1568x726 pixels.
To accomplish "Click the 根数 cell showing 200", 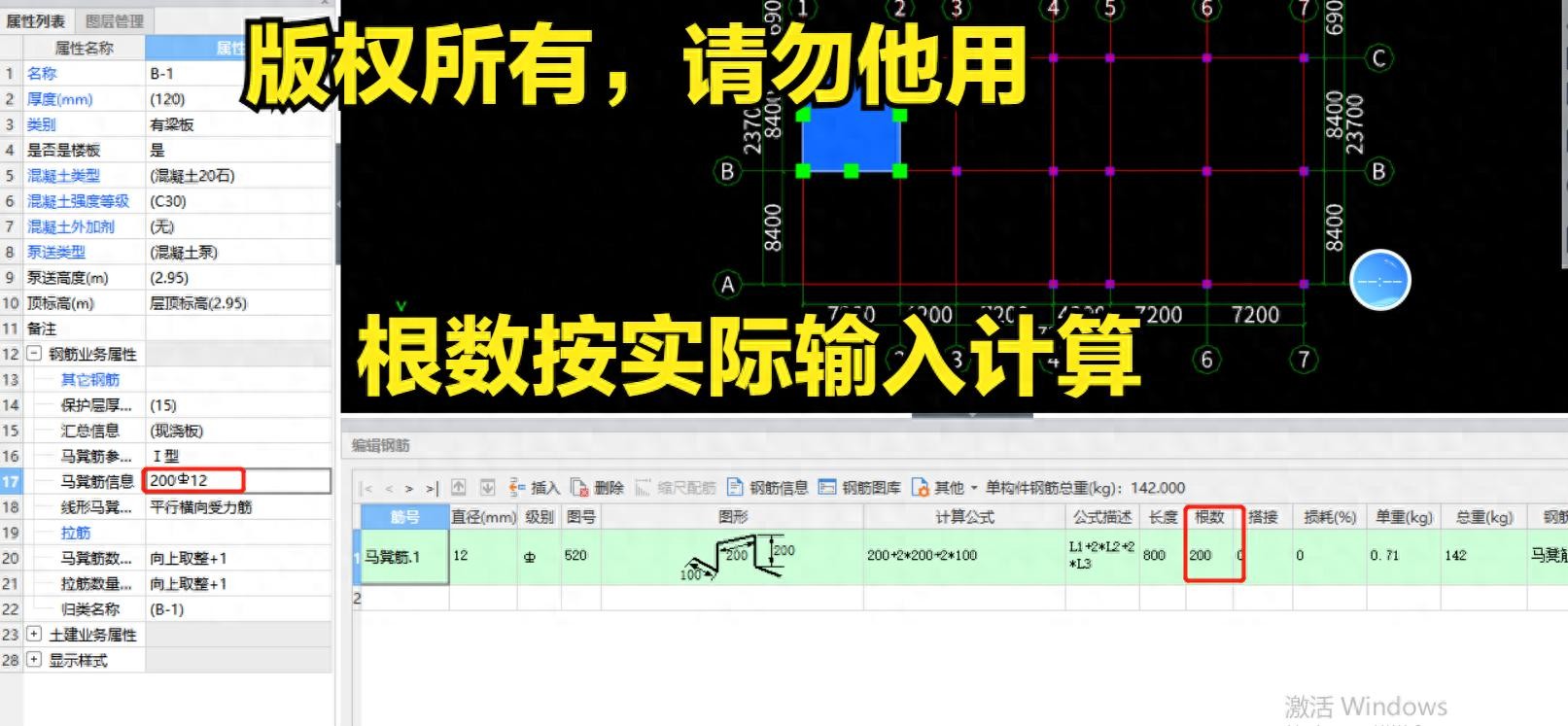I will tap(1207, 556).
